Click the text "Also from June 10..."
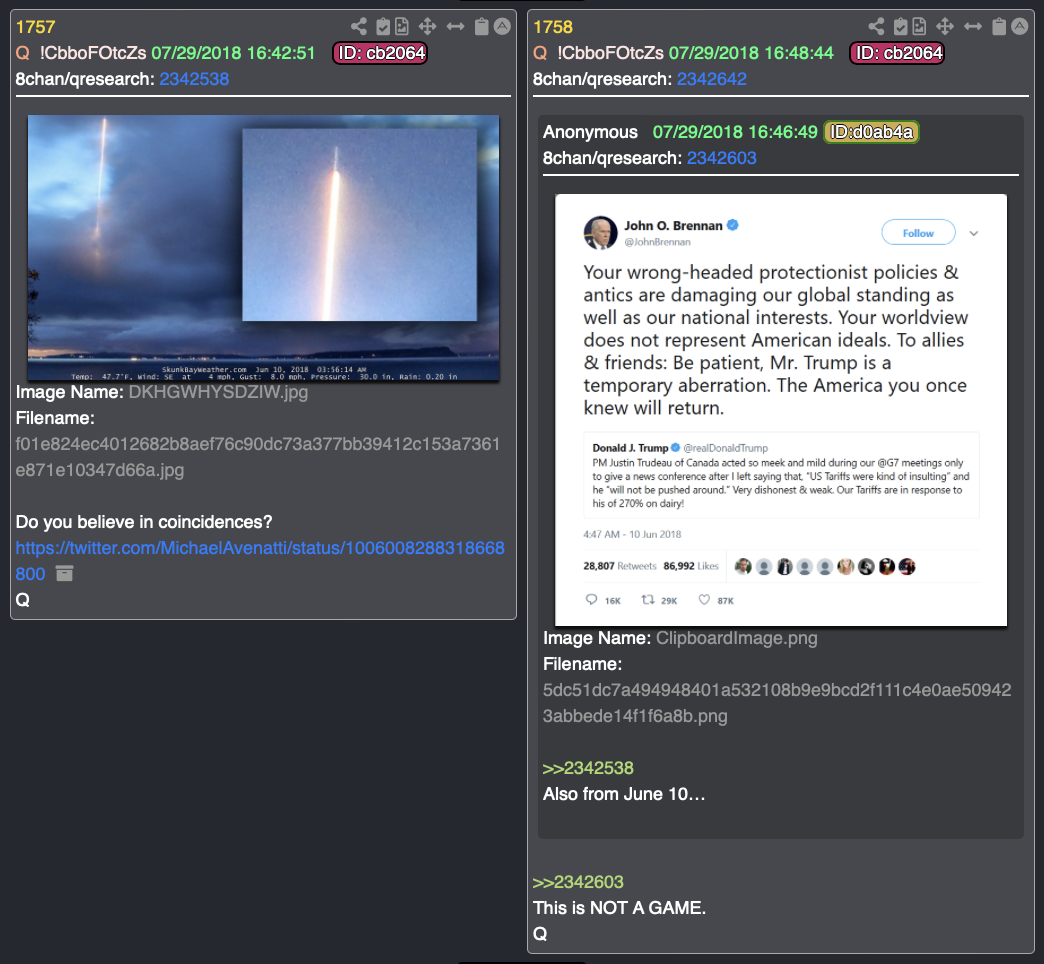The width and height of the screenshot is (1044, 964). pyautogui.click(x=624, y=794)
